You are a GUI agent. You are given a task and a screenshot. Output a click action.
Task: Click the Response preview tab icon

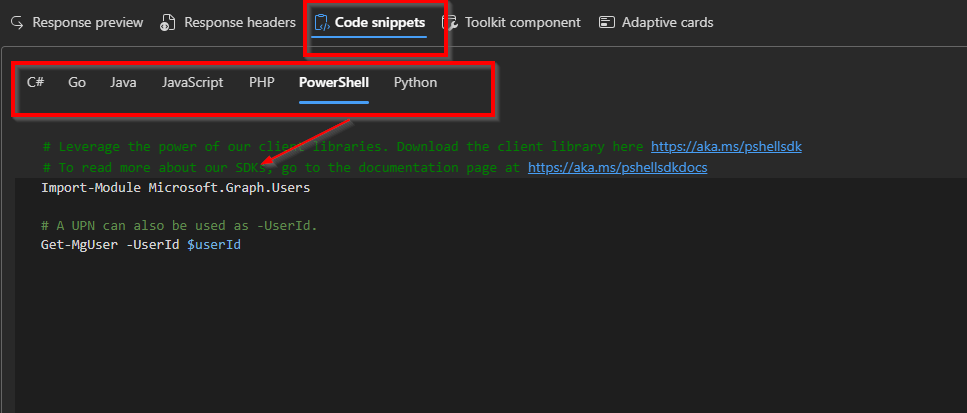pyautogui.click(x=16, y=22)
